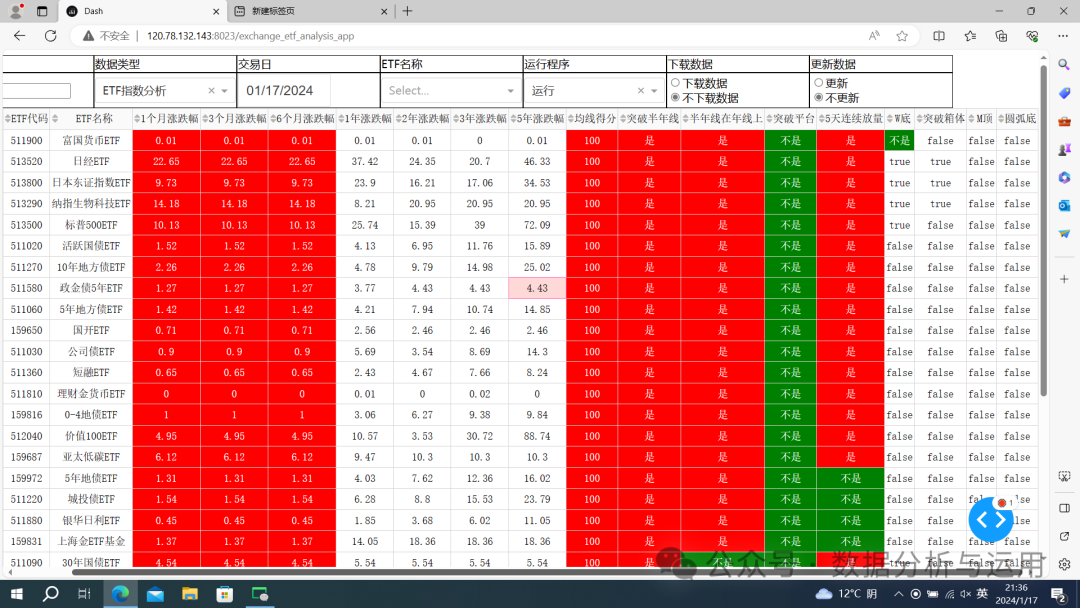The width and height of the screenshot is (1080, 608).
Task: Clear the 运行 selection
Action: point(641,90)
